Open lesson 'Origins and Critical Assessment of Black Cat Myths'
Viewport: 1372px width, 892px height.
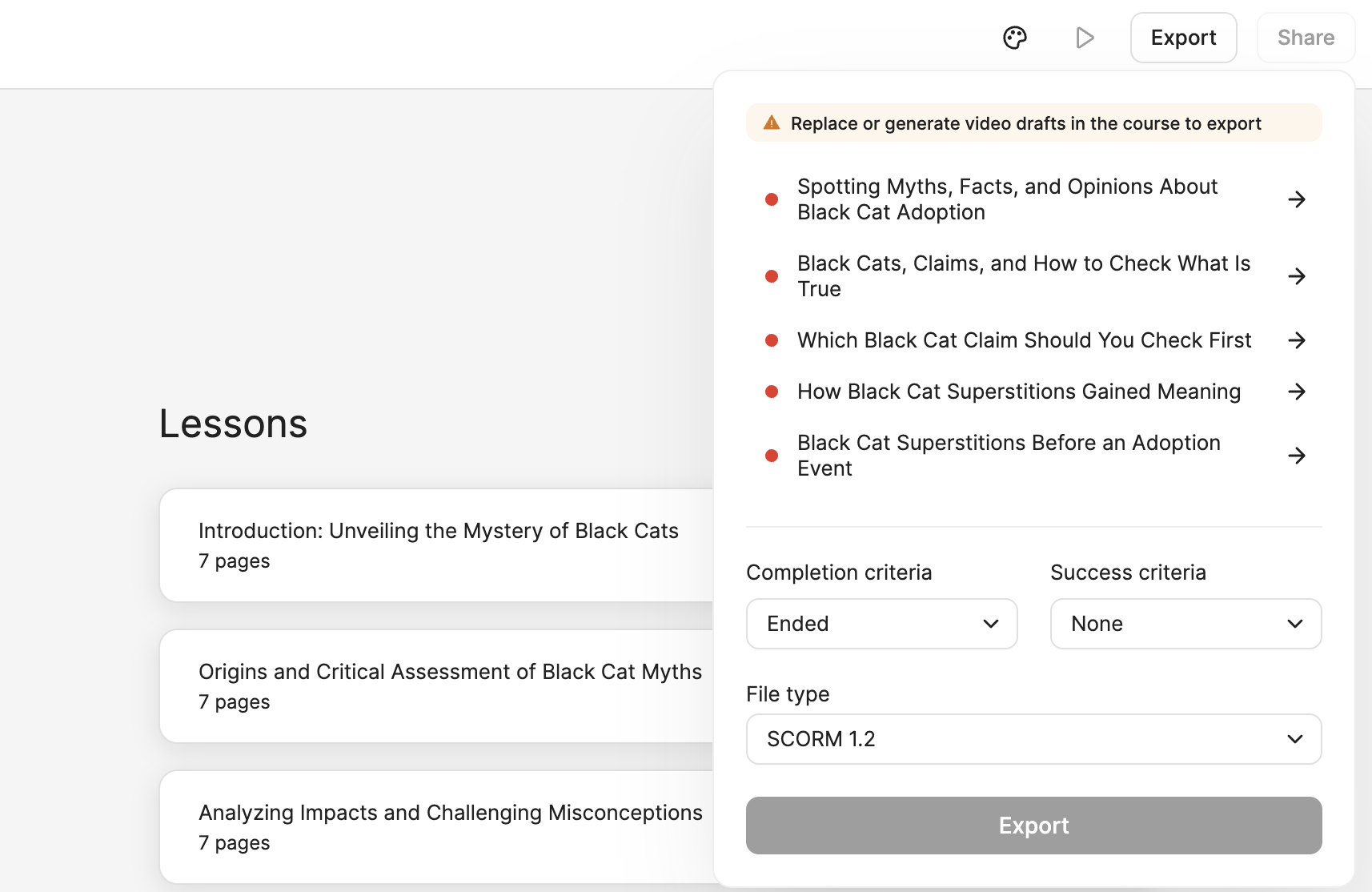(436, 686)
